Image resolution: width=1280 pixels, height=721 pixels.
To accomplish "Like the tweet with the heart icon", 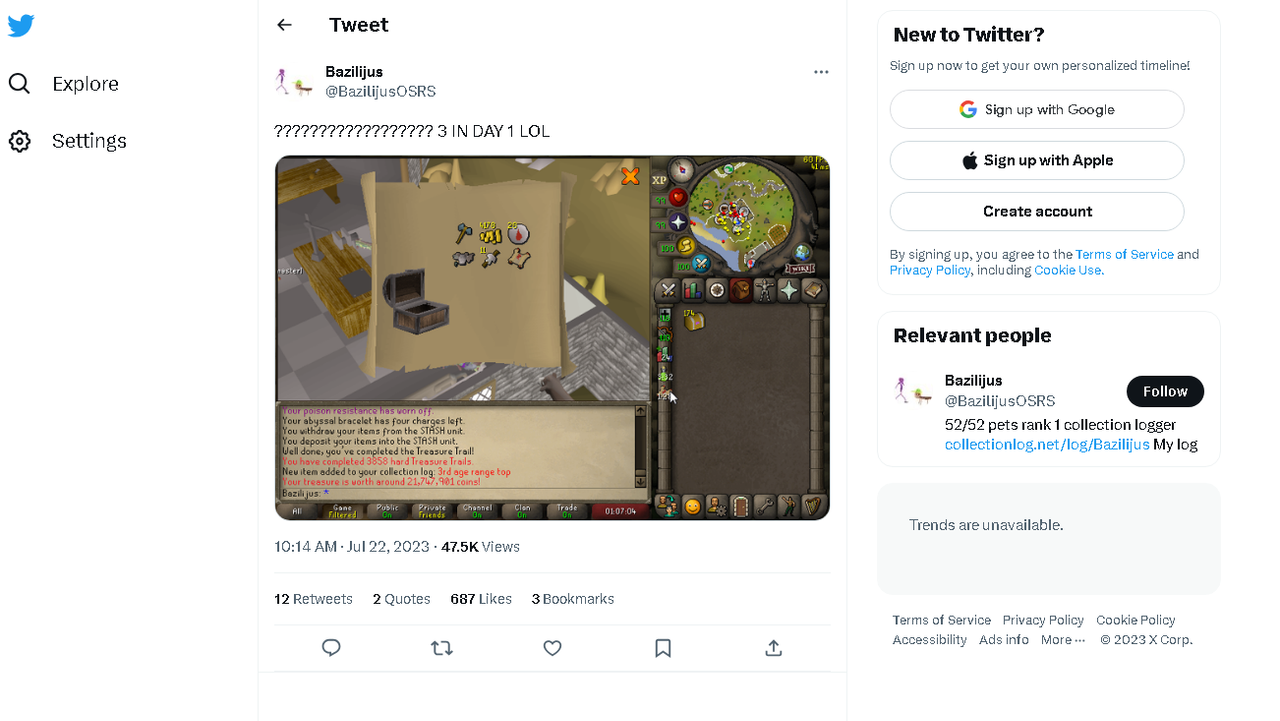I will (x=553, y=648).
